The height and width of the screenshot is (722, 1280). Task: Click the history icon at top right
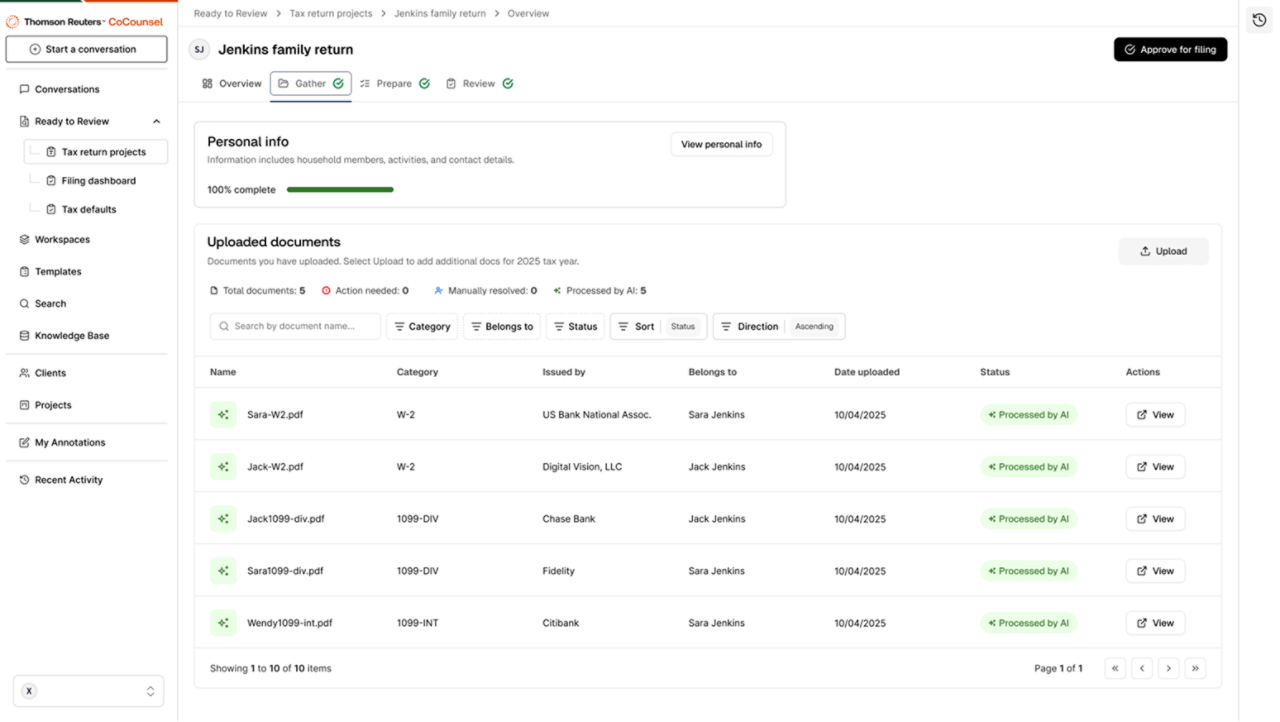click(x=1258, y=19)
